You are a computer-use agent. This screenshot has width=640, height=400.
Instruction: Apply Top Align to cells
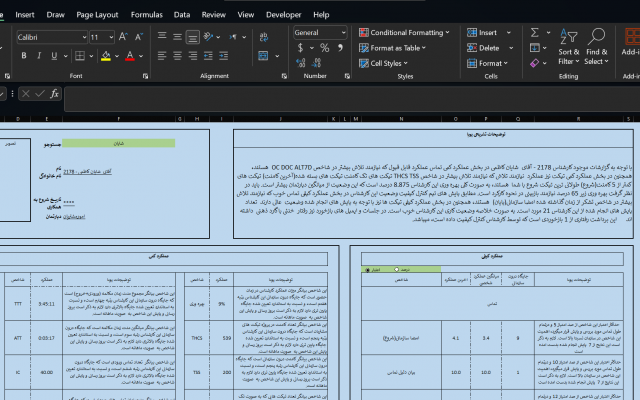[x=162, y=36]
